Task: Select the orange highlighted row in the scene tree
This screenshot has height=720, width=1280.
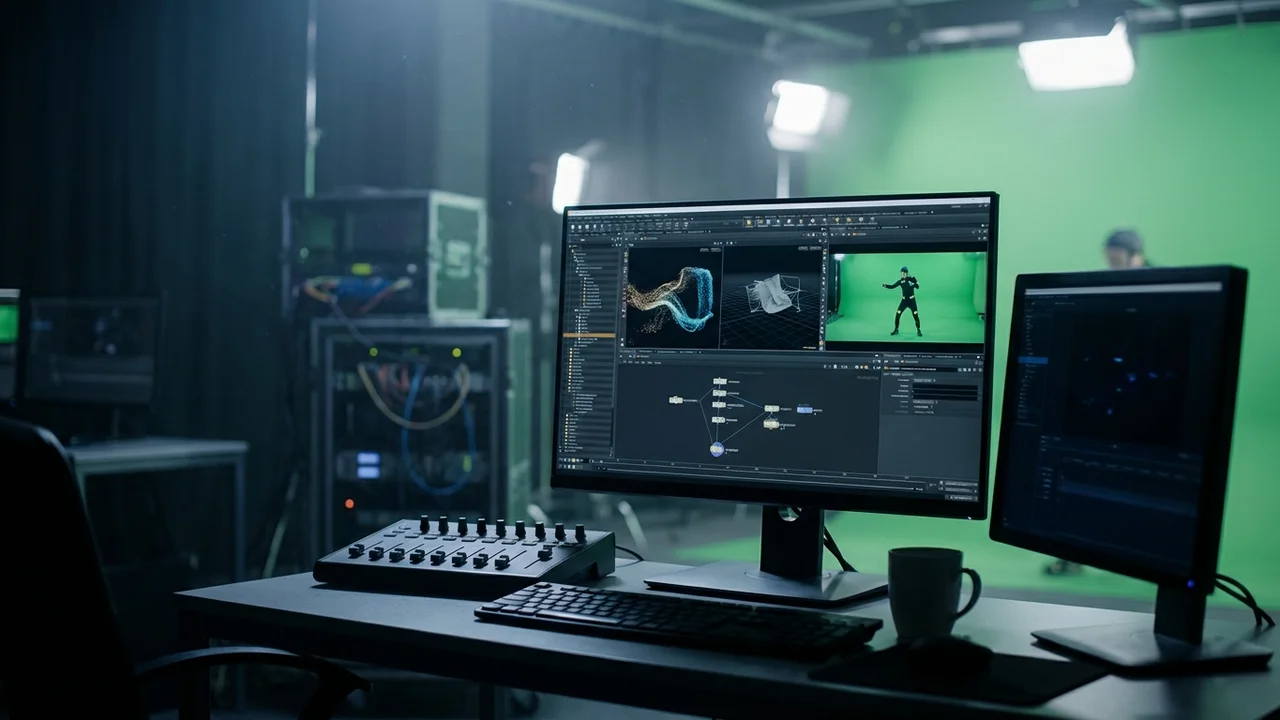Action: [x=589, y=335]
